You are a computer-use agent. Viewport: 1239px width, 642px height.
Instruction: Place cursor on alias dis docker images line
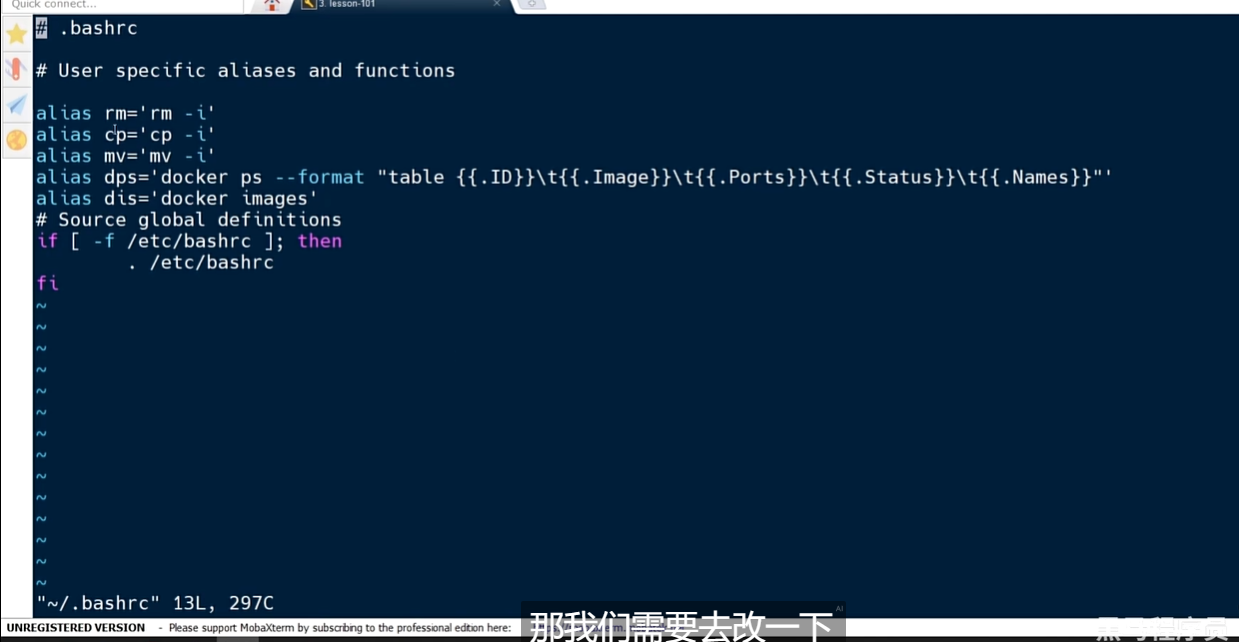[x=177, y=198]
